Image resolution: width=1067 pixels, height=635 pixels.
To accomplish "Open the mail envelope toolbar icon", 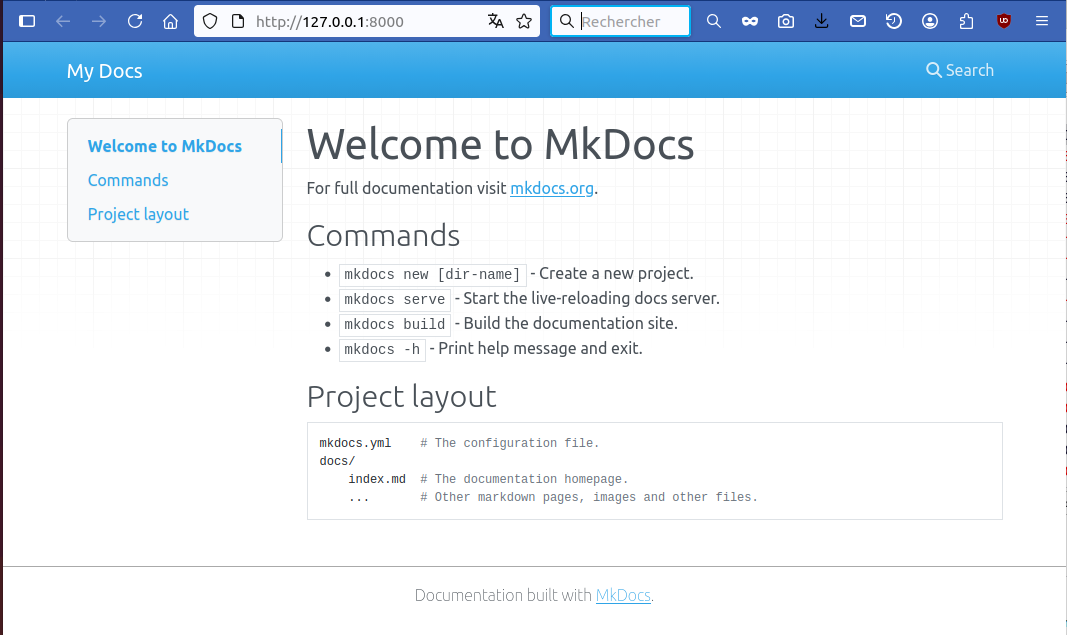I will [x=858, y=21].
